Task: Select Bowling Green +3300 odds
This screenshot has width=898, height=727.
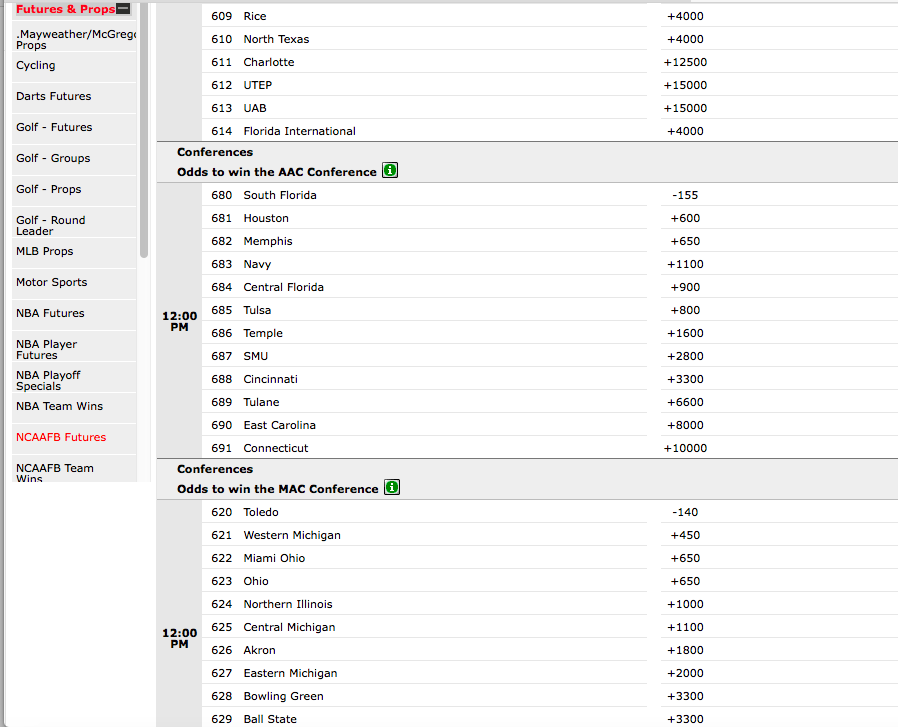Action: tap(685, 696)
